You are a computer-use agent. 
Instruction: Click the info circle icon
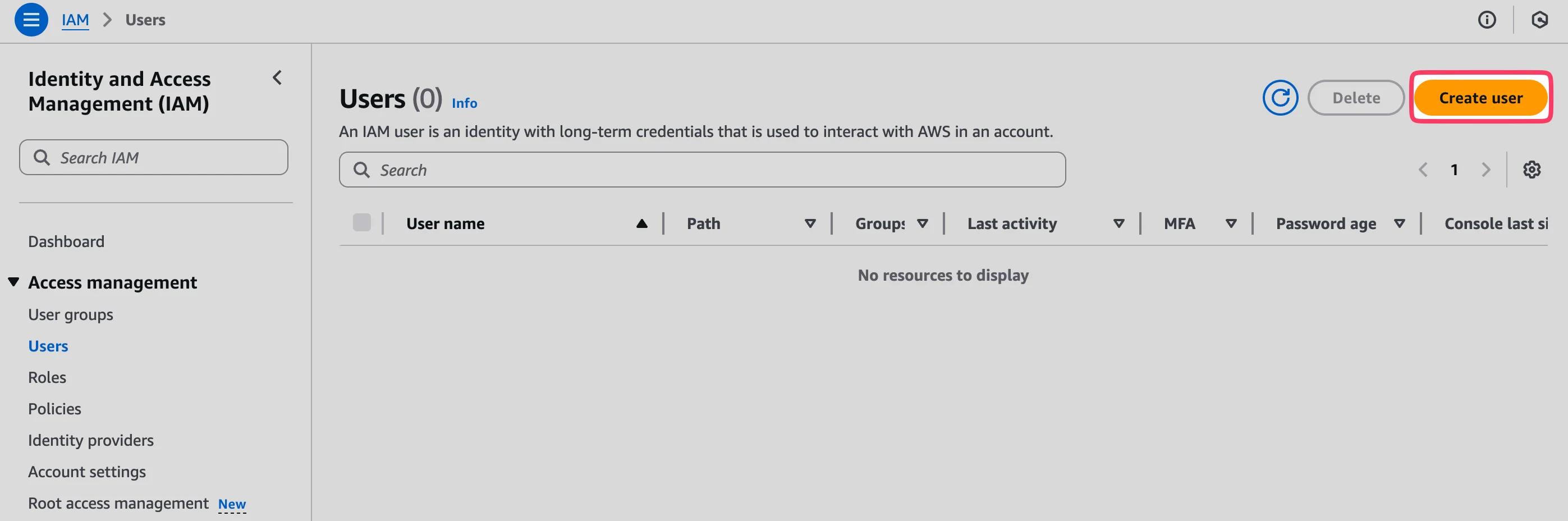(1487, 20)
